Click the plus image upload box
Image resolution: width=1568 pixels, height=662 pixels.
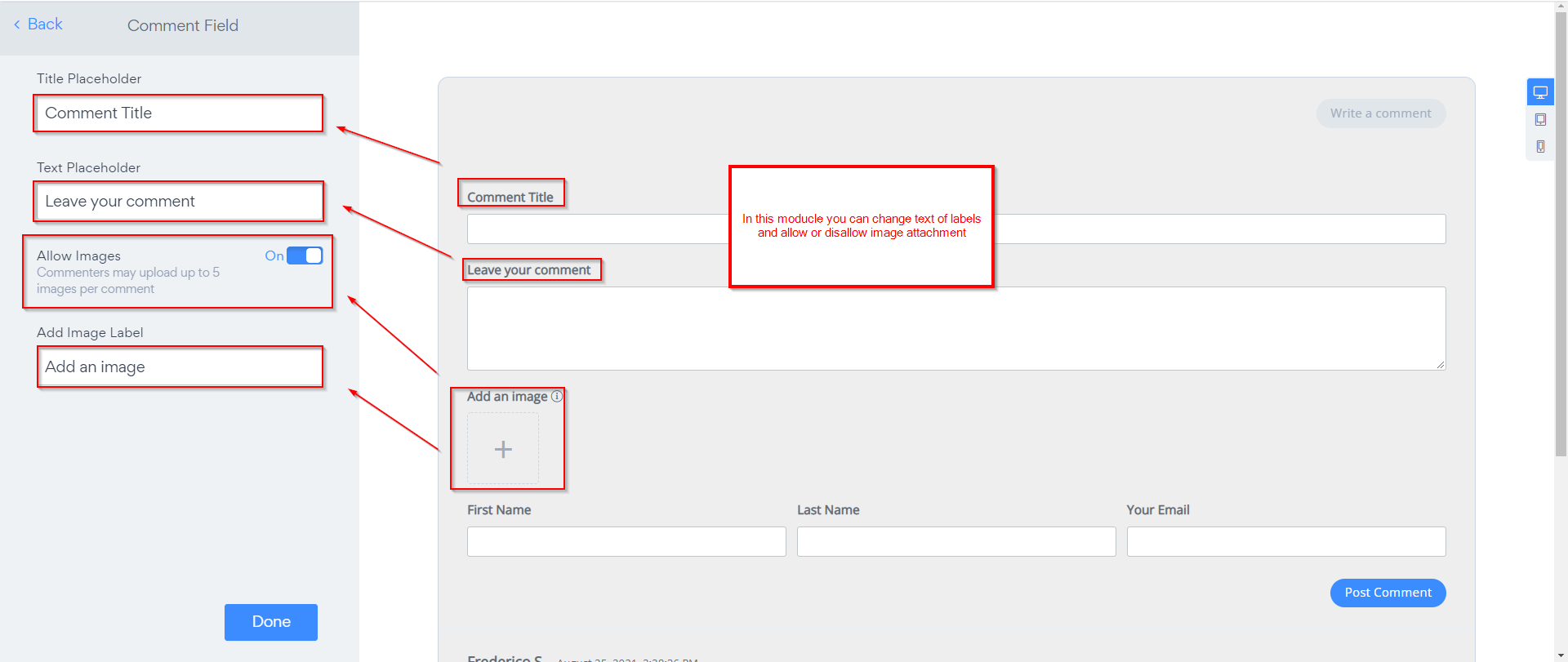pos(503,449)
